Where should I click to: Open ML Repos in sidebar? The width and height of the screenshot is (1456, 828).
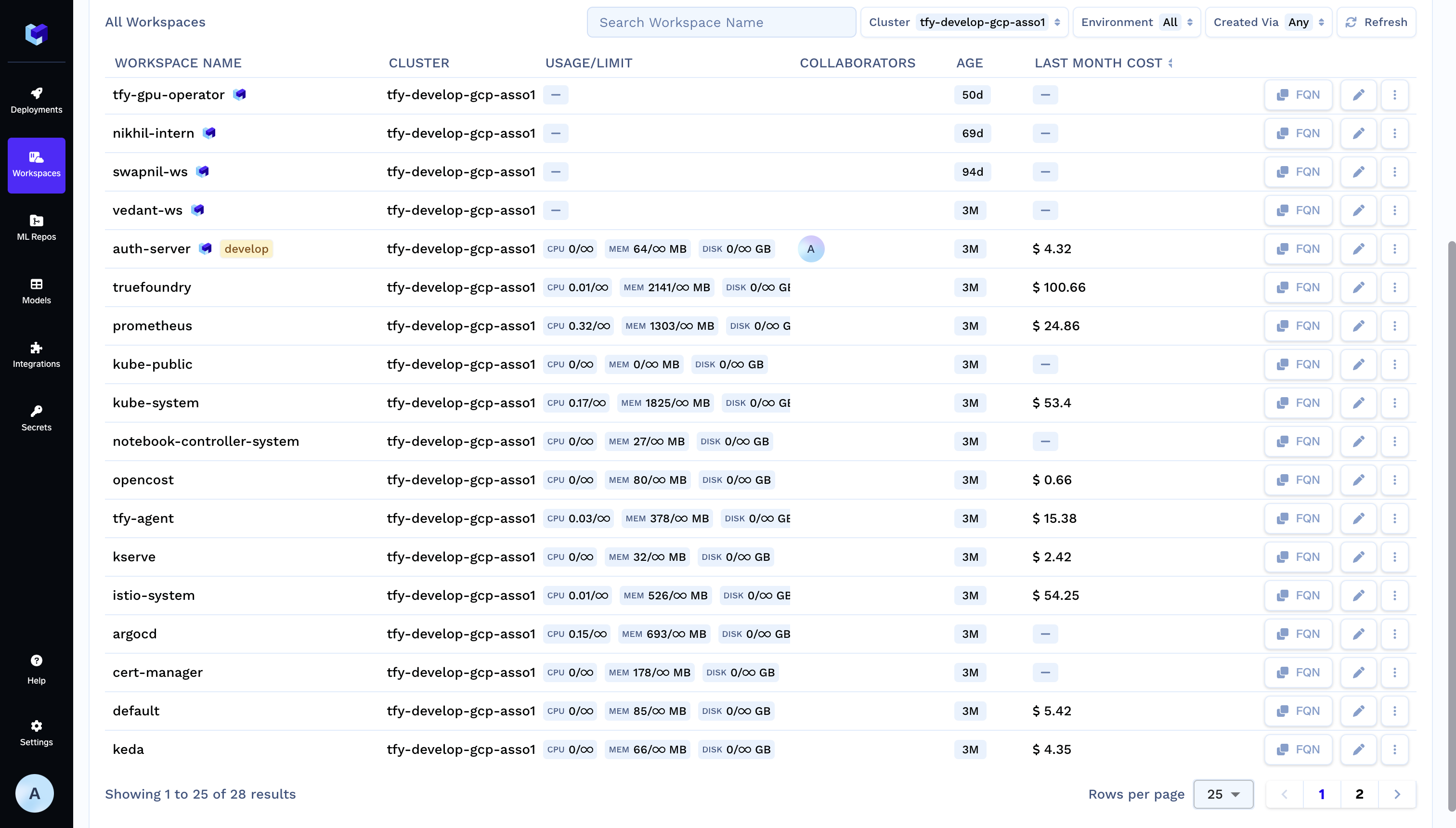(37, 228)
